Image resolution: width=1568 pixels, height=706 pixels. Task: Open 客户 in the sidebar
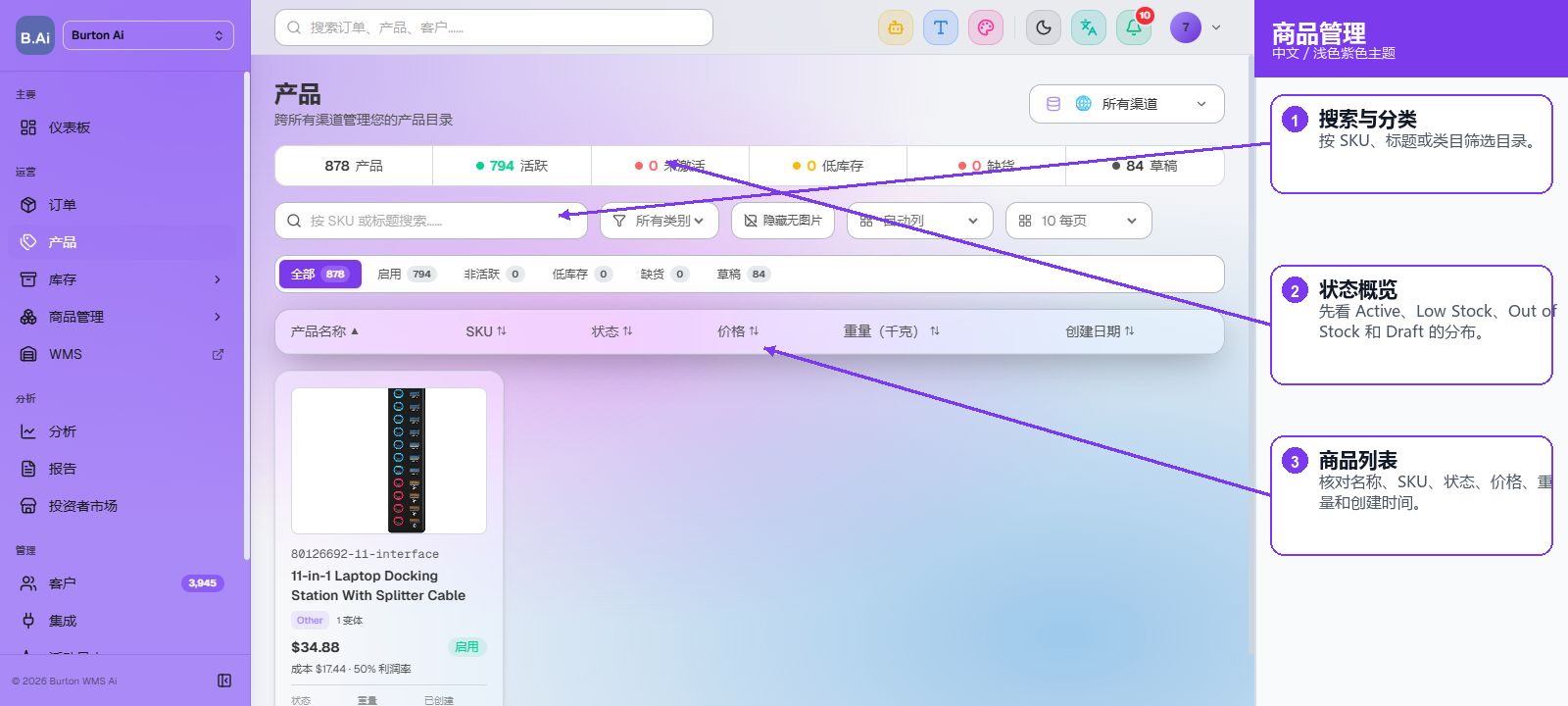point(122,583)
